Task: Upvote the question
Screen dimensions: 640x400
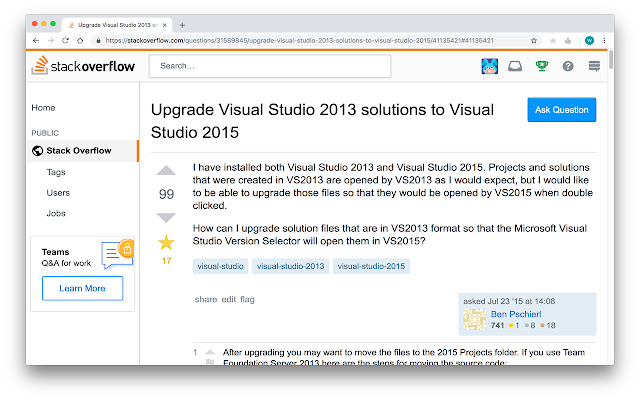Action: (166, 170)
